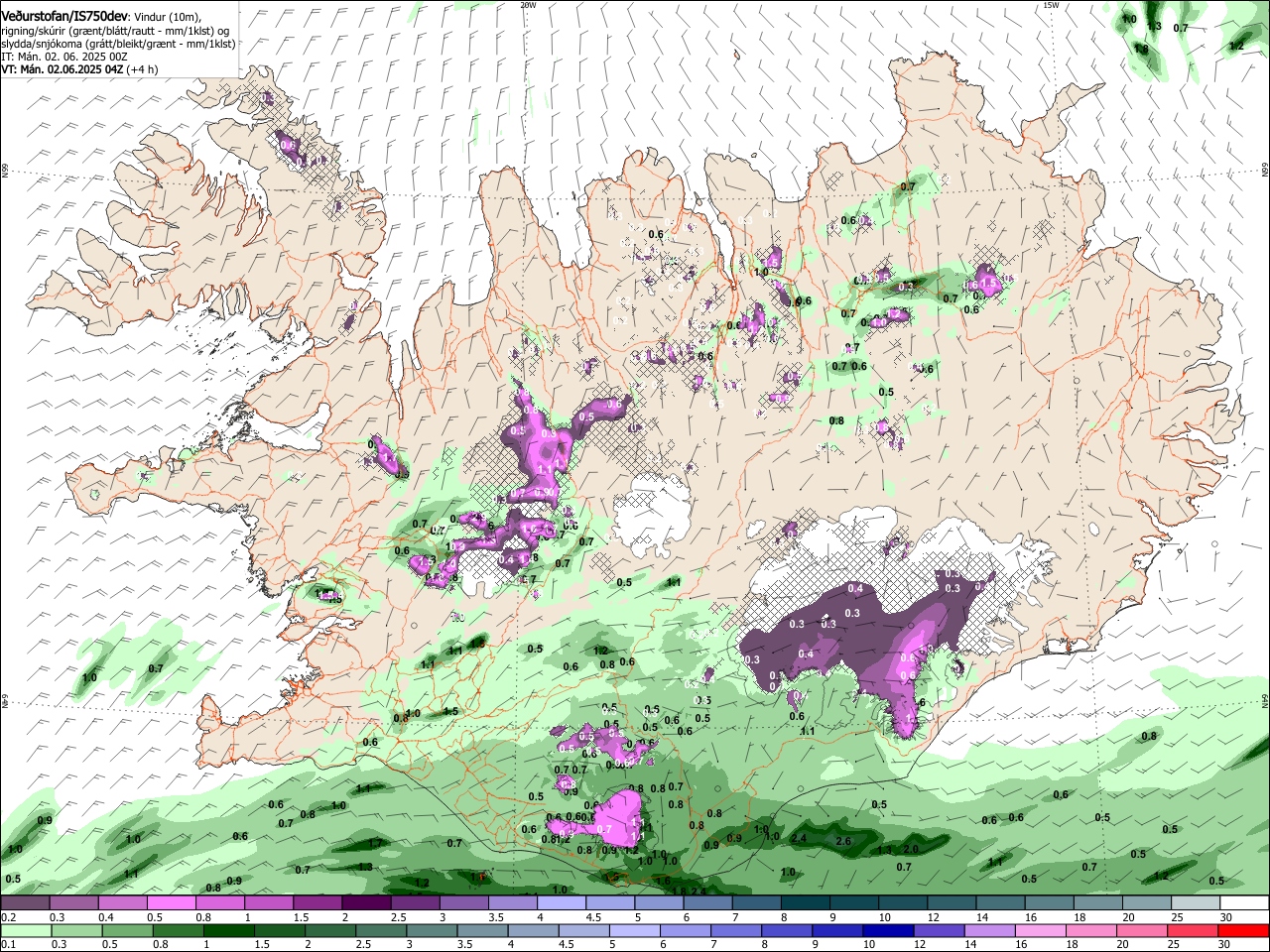Viewport: 1270px width, 952px height.
Task: Pick the snow legend swatch starting at 0.8
Action: [219, 903]
